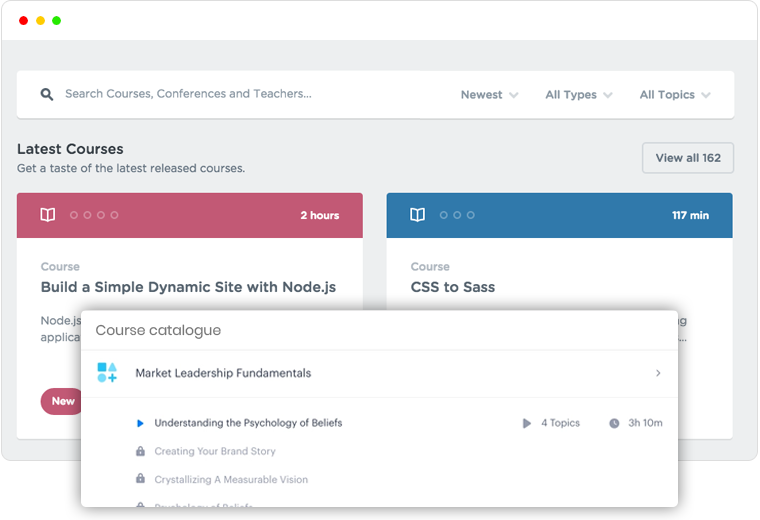The width and height of the screenshot is (760, 520).
Task: Click the 117 min duration label
Action: (690, 215)
